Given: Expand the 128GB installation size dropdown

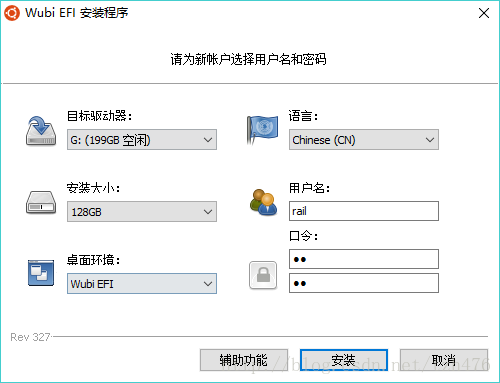Looking at the screenshot, I should click(142, 212).
